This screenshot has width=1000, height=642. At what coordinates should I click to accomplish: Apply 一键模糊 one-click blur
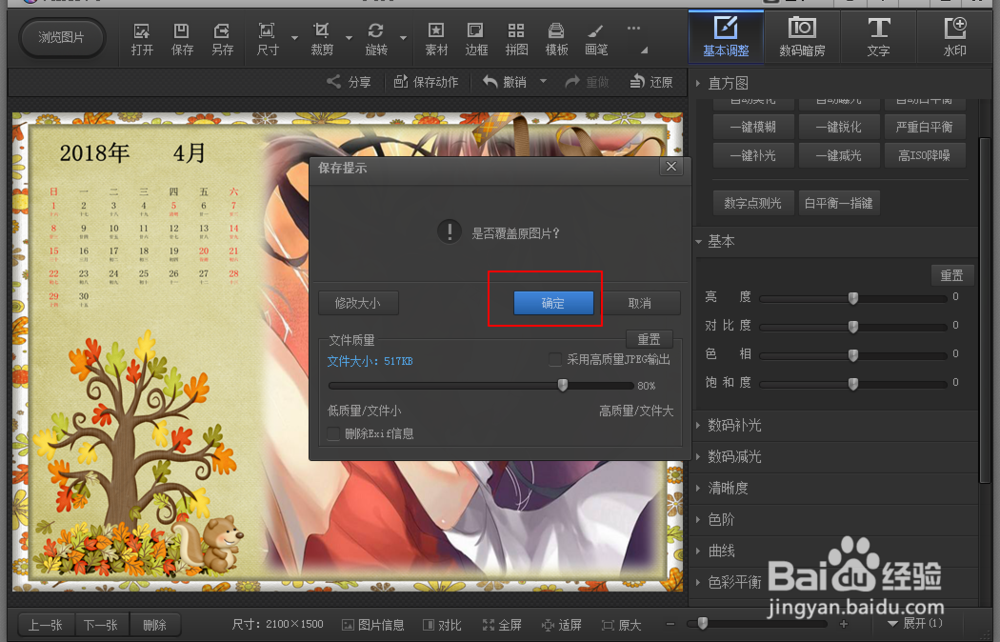pyautogui.click(x=753, y=127)
